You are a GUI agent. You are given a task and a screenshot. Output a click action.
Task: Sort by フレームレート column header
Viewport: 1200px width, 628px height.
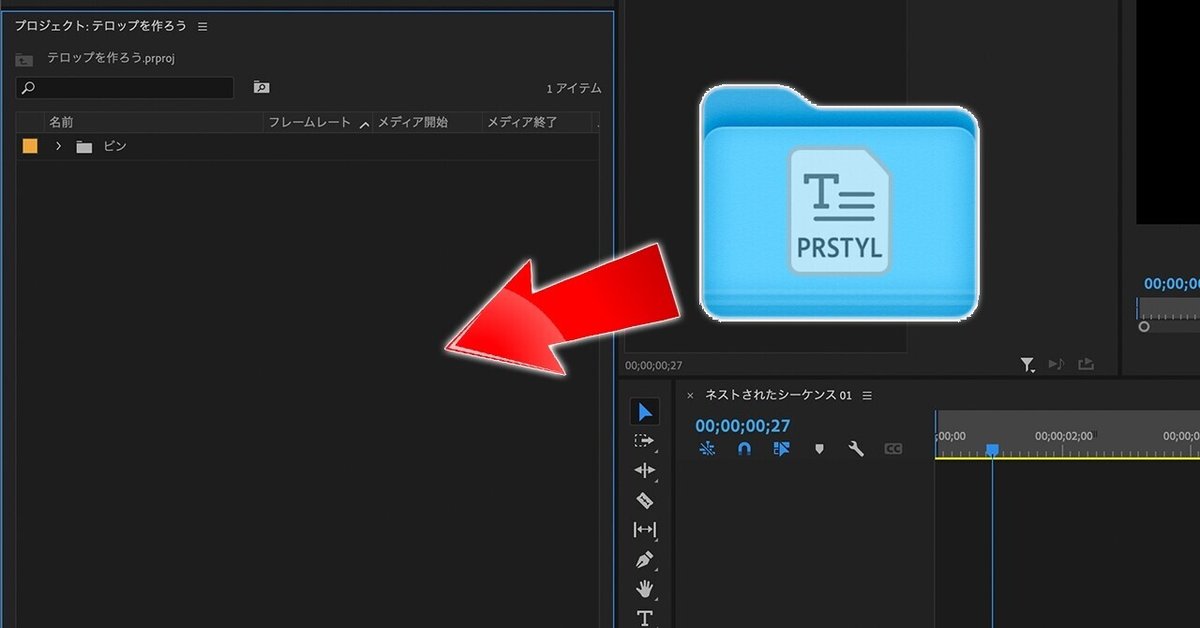(x=310, y=122)
